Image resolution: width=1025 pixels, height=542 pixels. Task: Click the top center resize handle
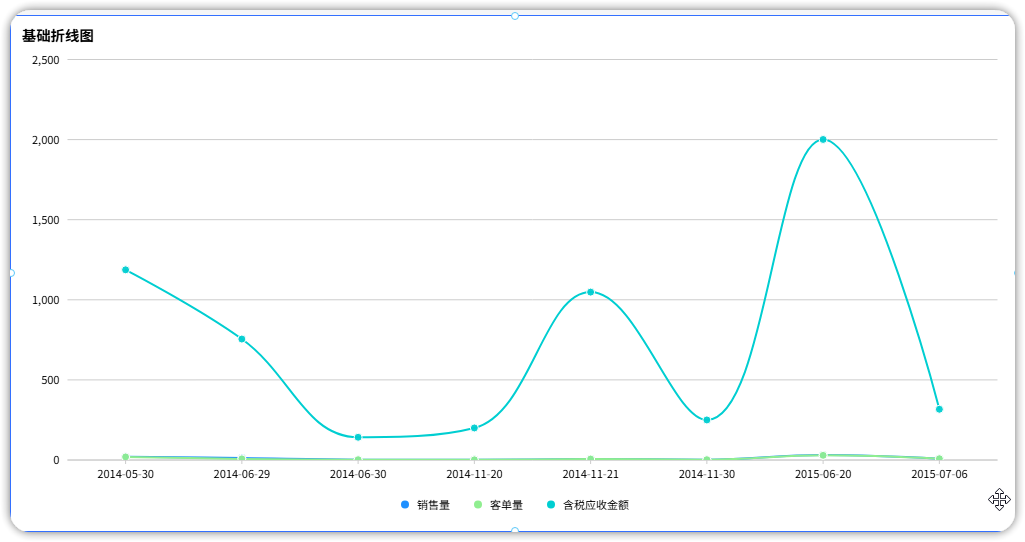tap(515, 16)
